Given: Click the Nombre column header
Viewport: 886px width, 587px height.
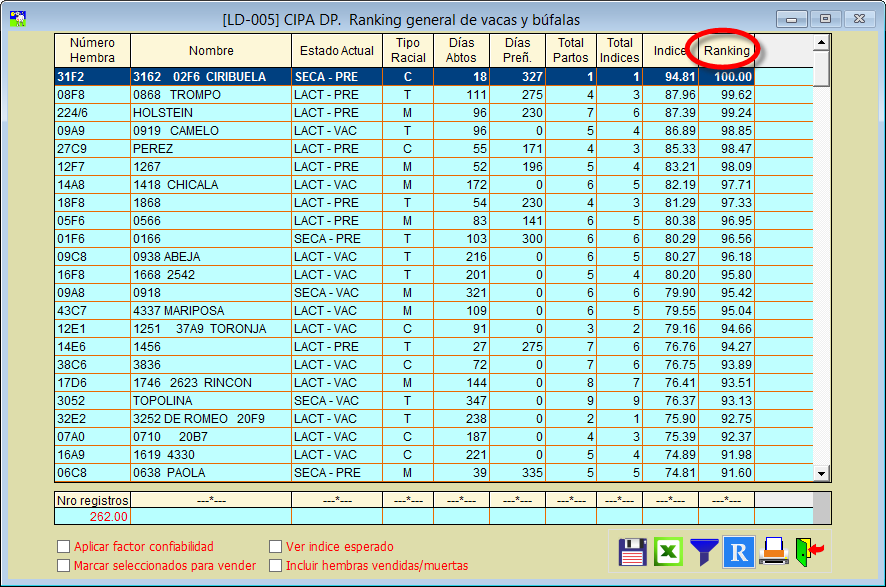Looking at the screenshot, I should click(210, 50).
